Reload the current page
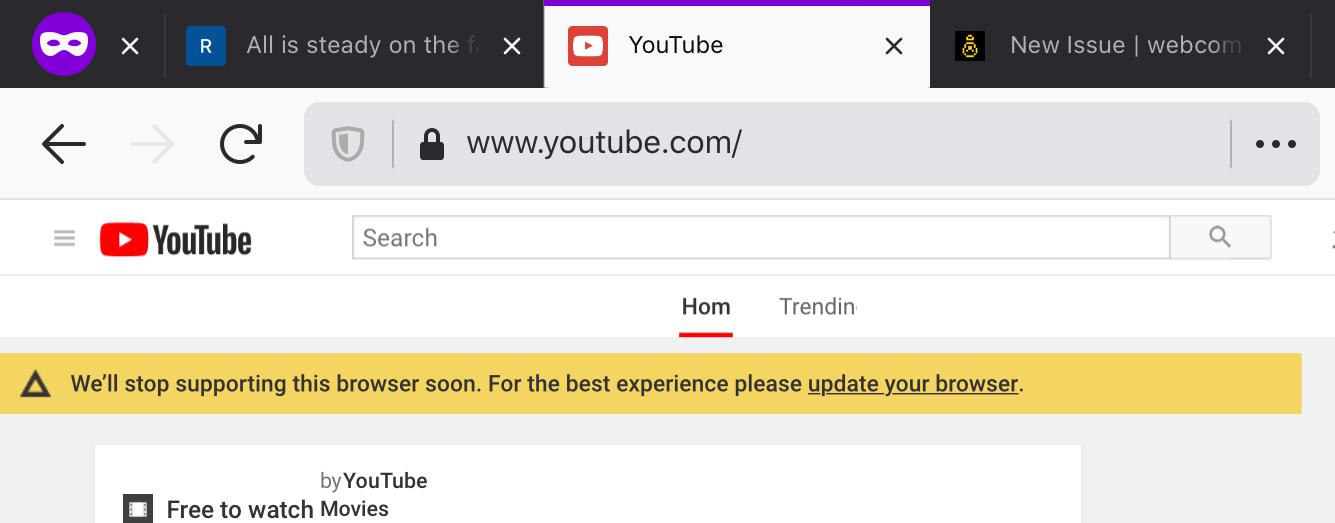This screenshot has height=523, width=1335. (x=241, y=145)
